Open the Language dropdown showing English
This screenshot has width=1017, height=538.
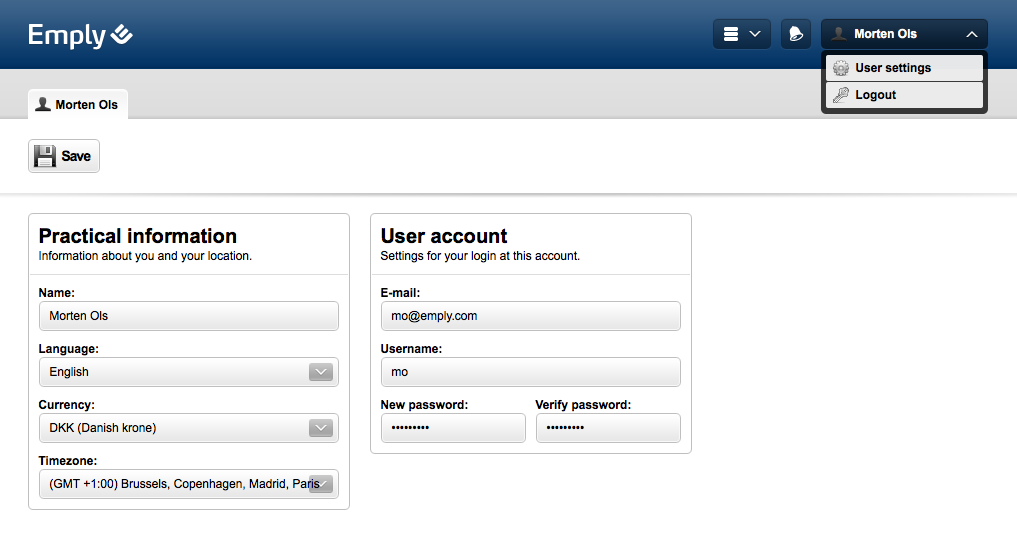[188, 372]
